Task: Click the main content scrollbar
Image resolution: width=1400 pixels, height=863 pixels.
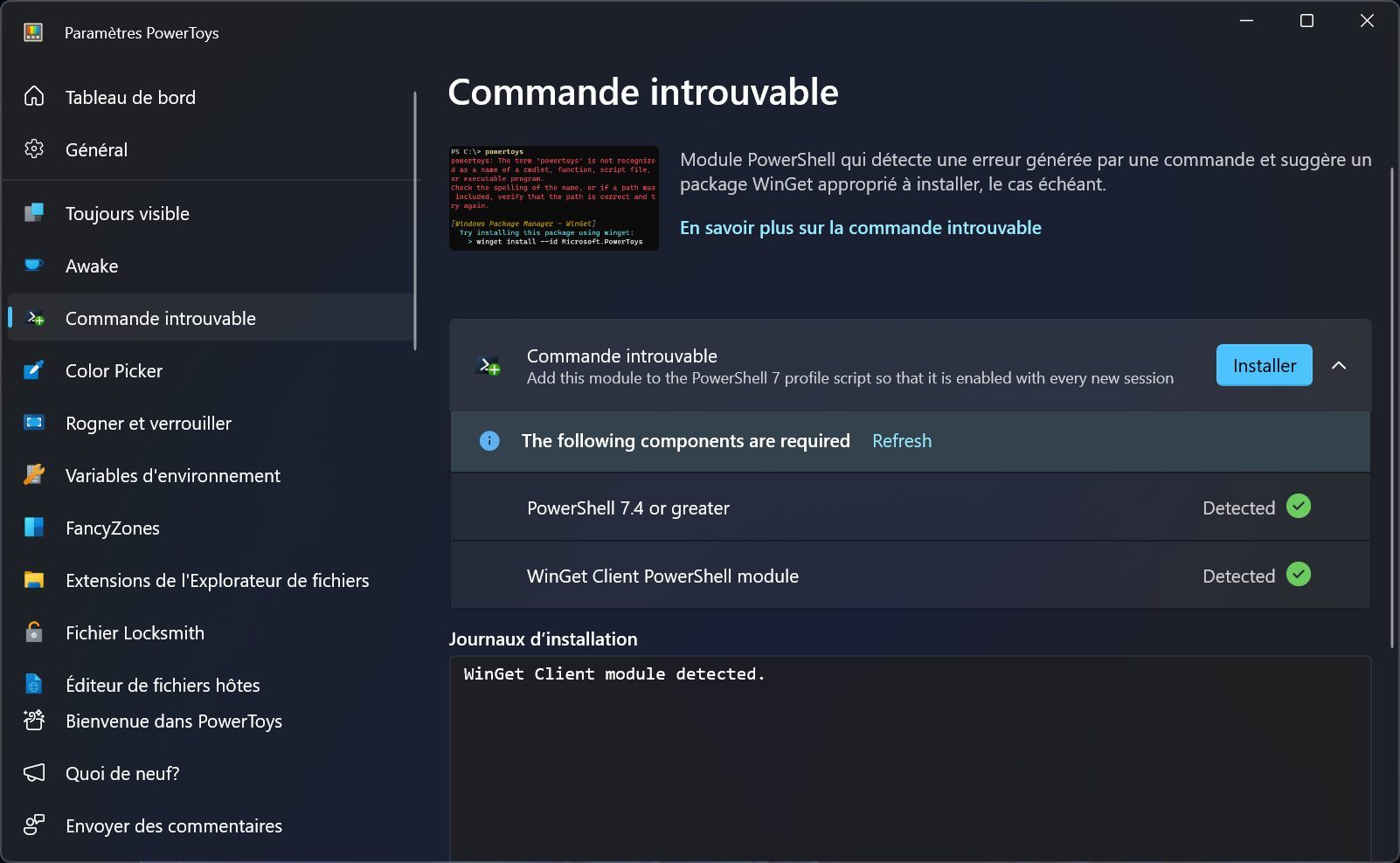Action: 1393,407
